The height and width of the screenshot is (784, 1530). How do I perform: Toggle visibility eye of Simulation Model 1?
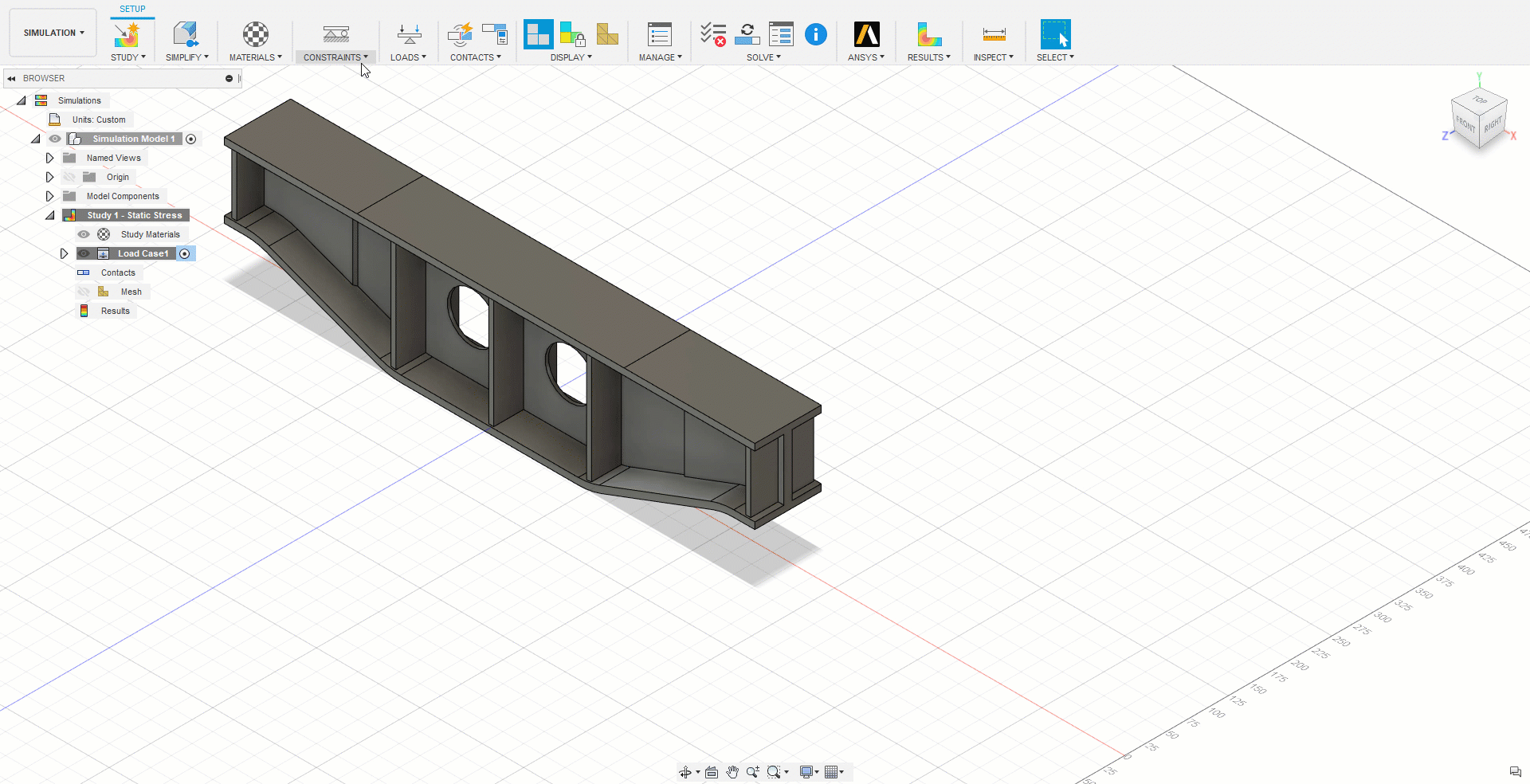55,139
